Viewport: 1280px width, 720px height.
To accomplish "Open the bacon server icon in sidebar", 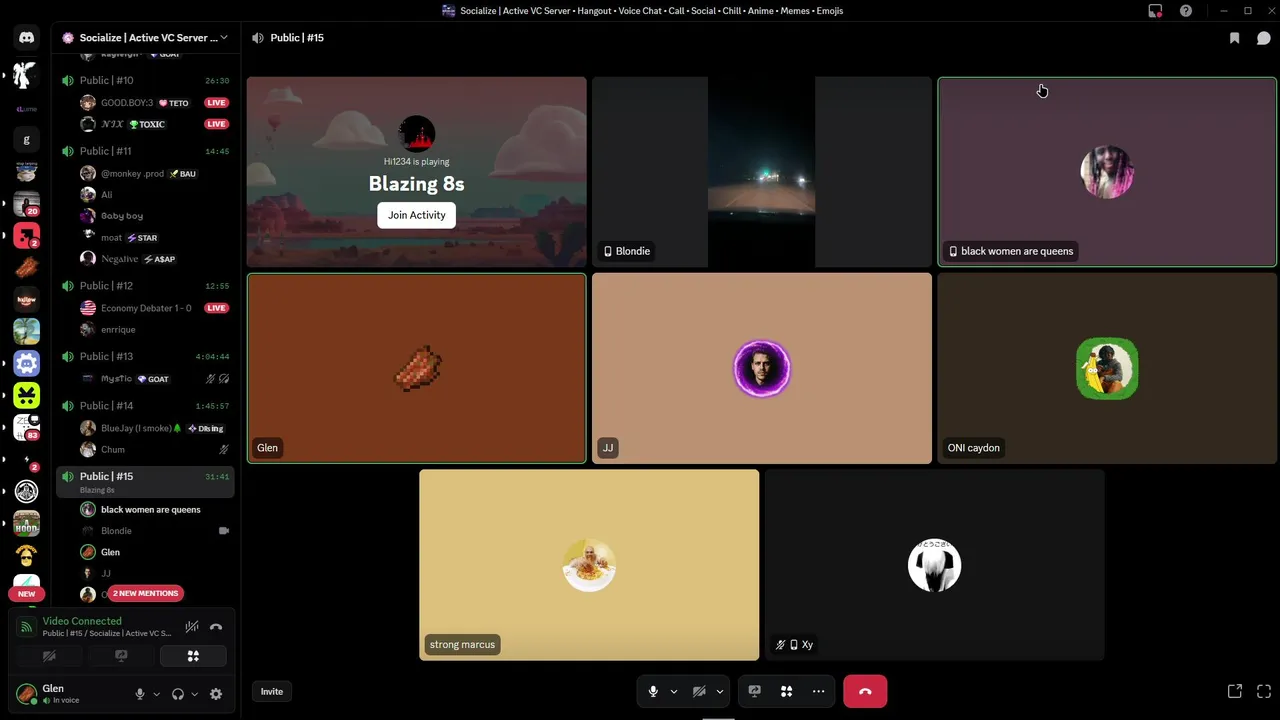I will [x=26, y=267].
